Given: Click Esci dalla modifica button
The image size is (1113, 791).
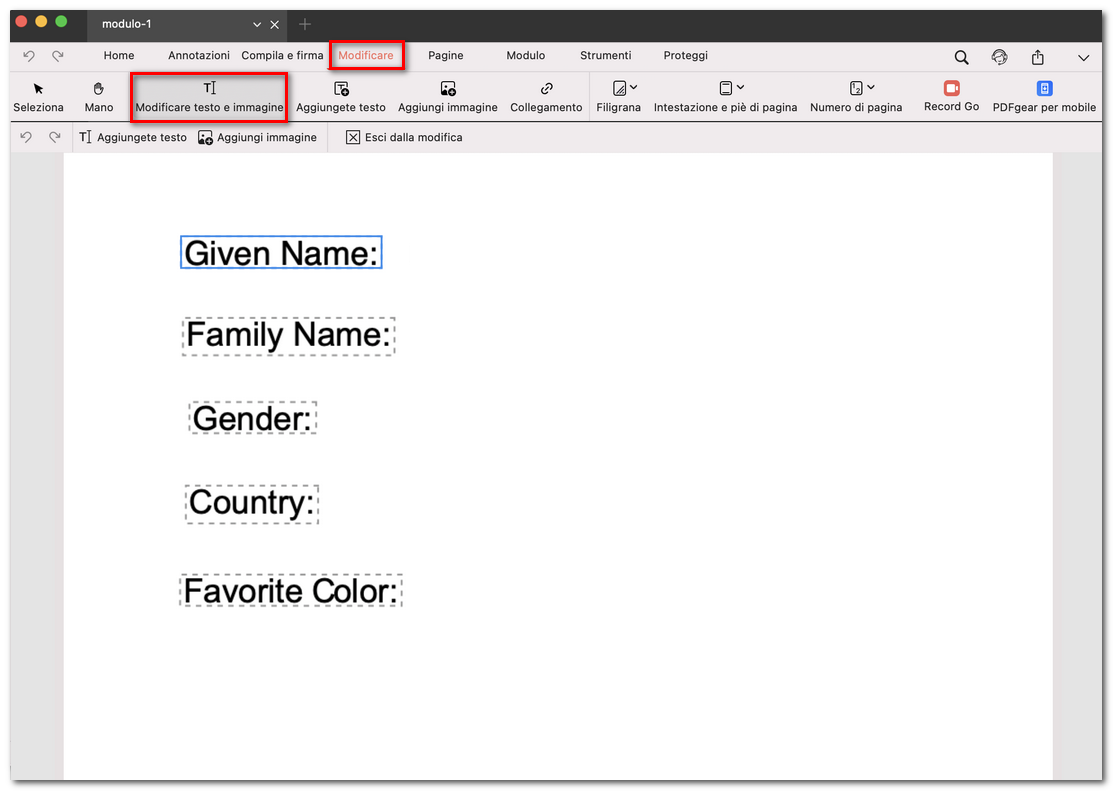Looking at the screenshot, I should (x=404, y=137).
